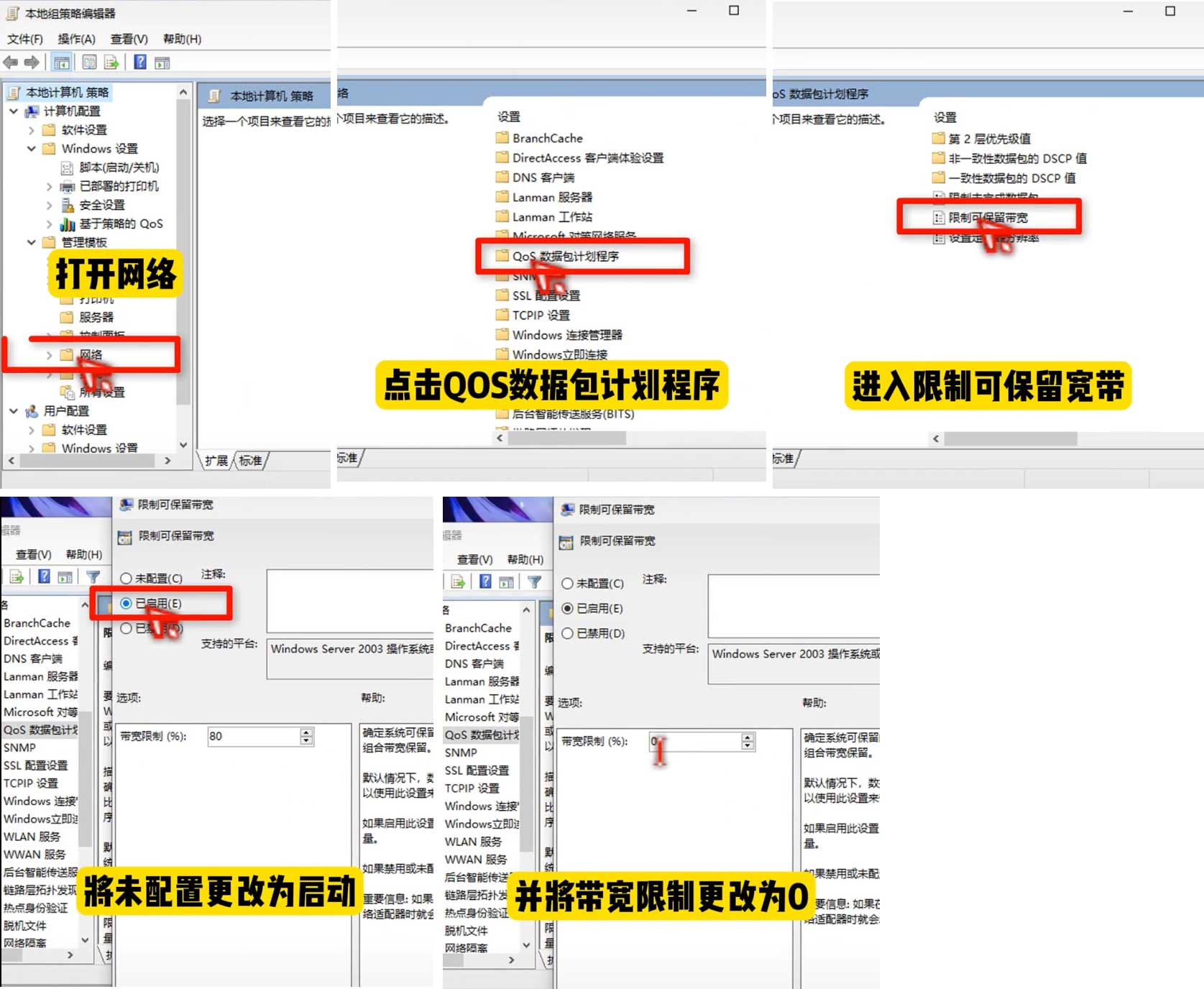Viewport: 1204px width, 989px height.
Task: Click the folder icon of TCPIP 设置 under 设置
Action: point(502,315)
